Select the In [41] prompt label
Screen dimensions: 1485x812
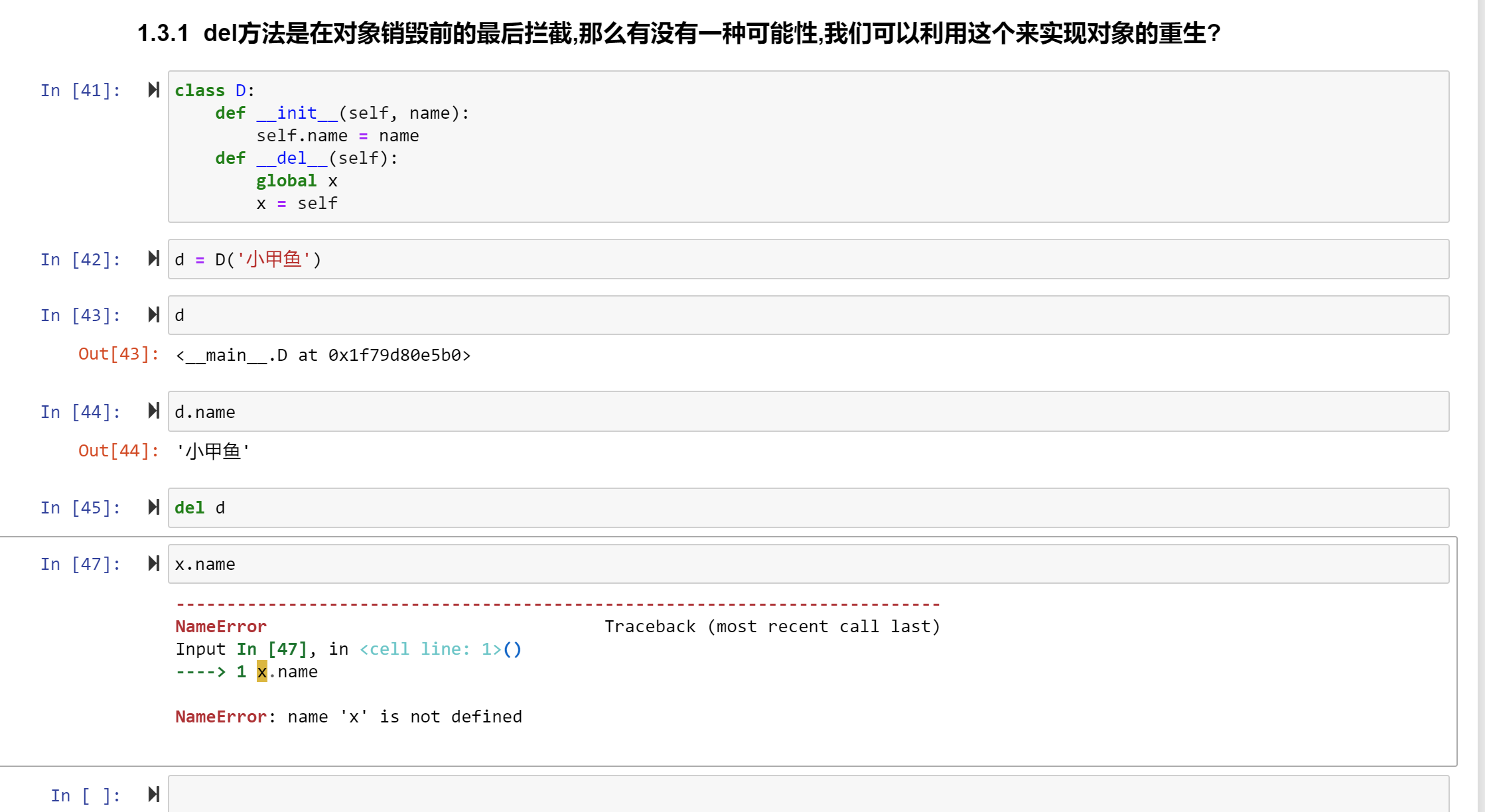click(80, 90)
